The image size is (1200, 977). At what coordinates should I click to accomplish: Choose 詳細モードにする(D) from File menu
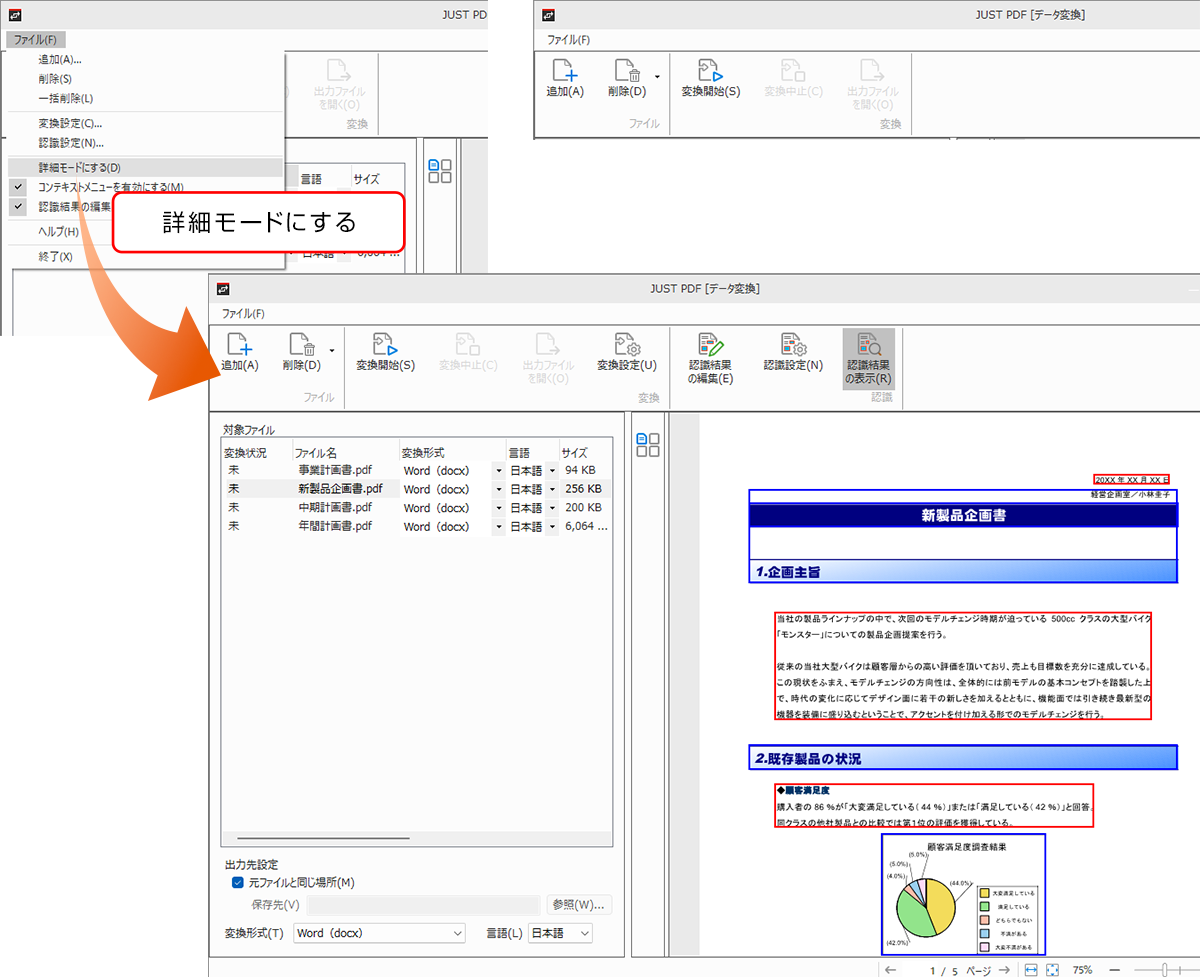pyautogui.click(x=146, y=168)
